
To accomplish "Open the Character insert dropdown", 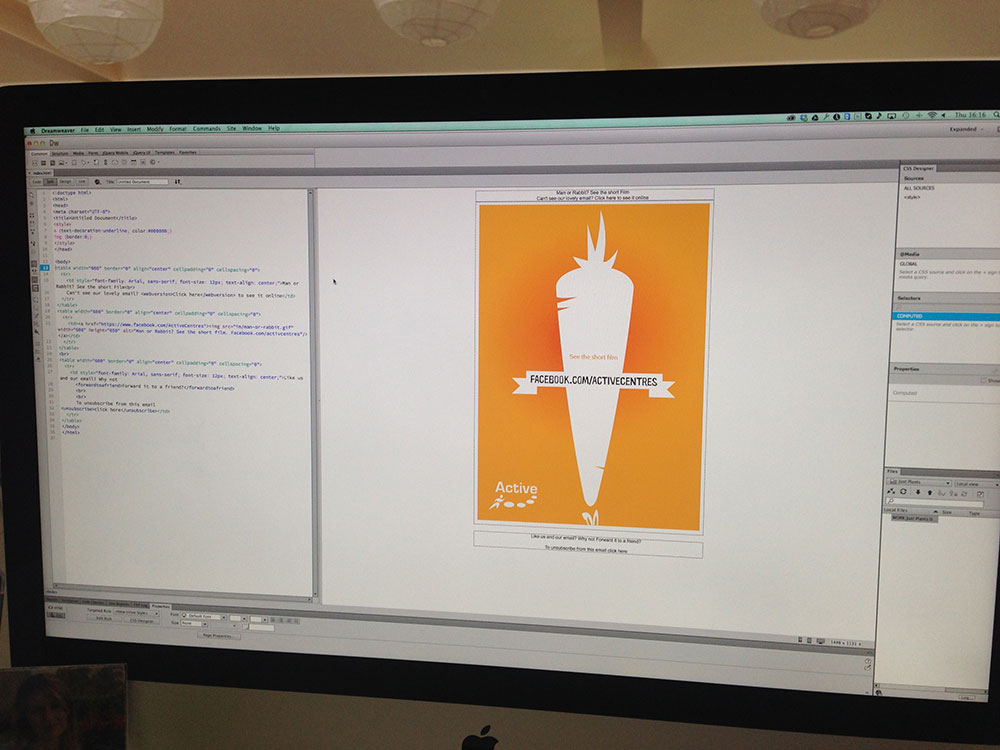I will point(159,163).
